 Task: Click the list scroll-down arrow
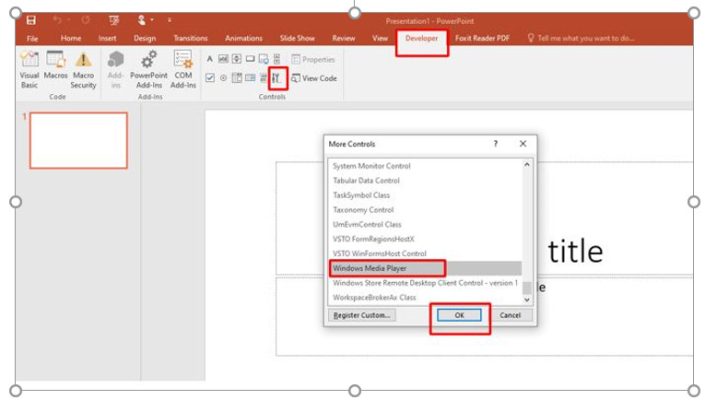tap(527, 300)
